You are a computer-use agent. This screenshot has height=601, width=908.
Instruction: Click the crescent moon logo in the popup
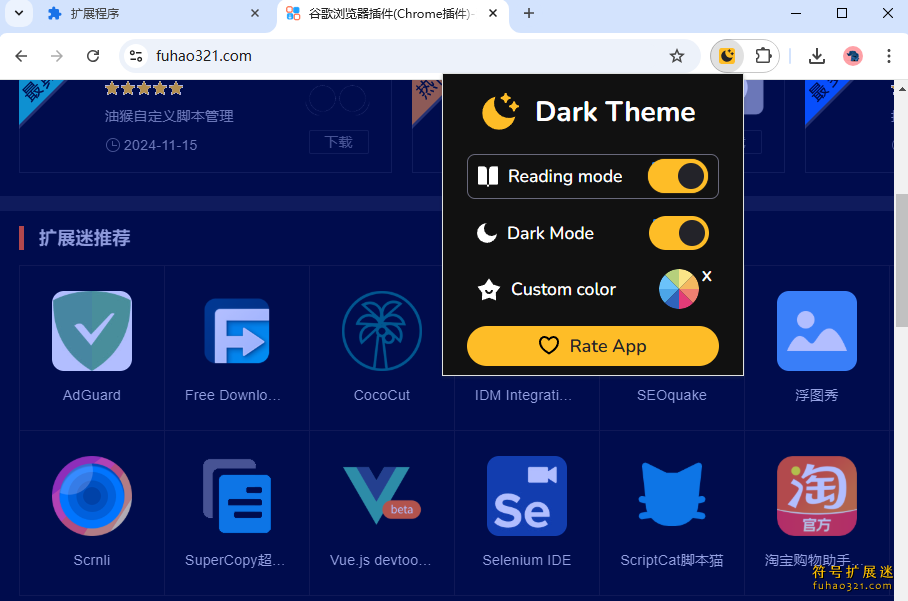coord(500,111)
